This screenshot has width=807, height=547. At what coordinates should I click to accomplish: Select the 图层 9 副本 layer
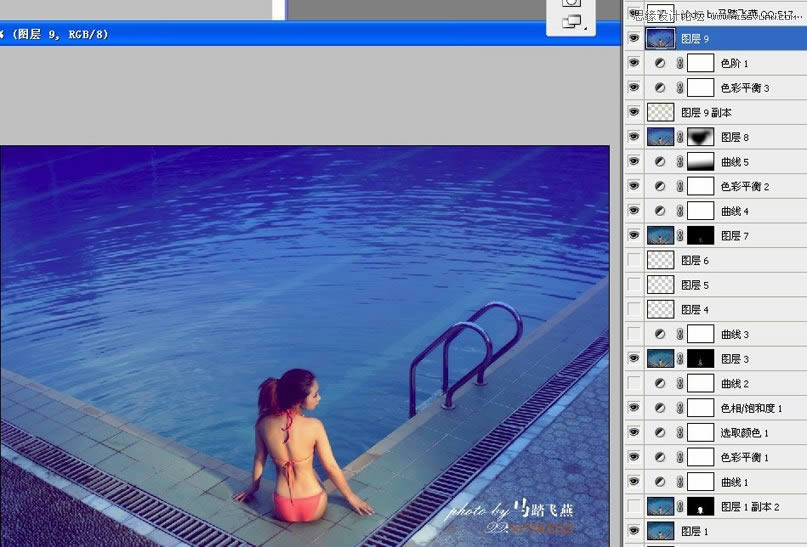pyautogui.click(x=706, y=113)
